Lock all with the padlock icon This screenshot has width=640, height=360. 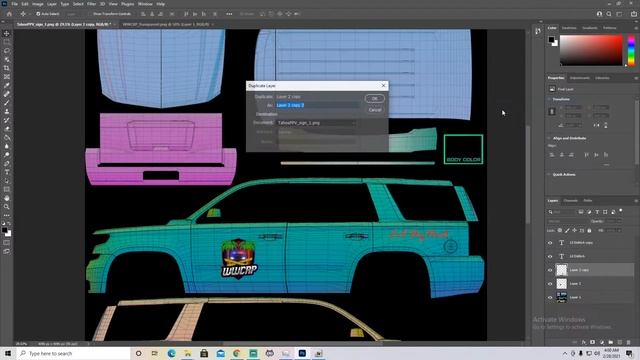coord(589,231)
